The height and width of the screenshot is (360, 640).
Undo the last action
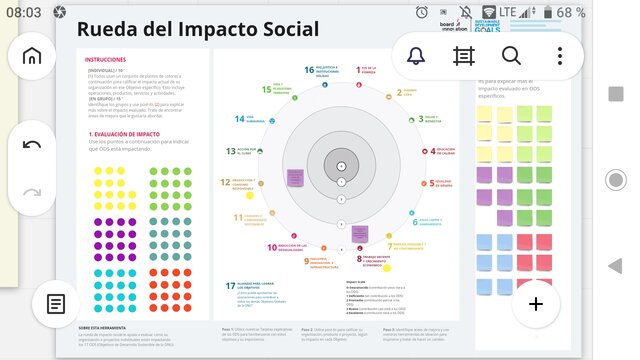coord(32,144)
